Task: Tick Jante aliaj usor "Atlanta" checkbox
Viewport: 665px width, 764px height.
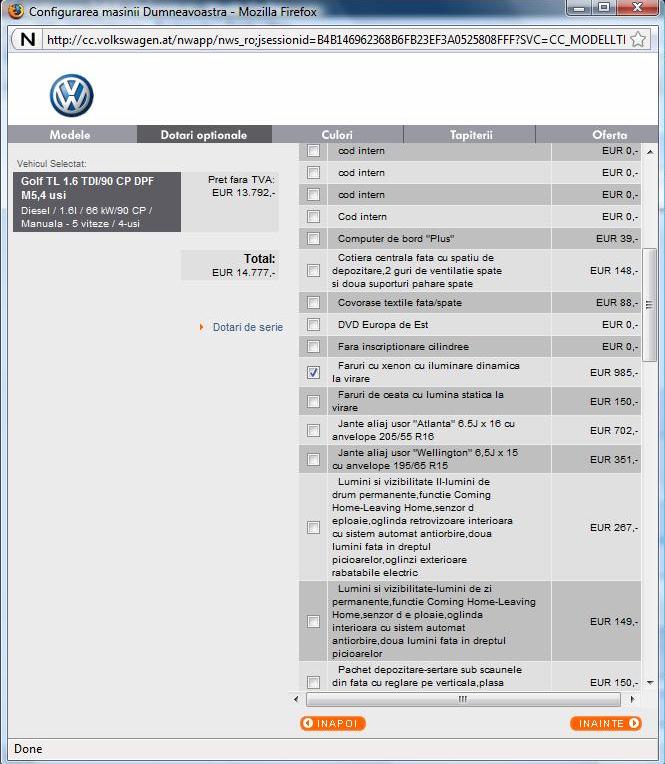Action: 313,430
